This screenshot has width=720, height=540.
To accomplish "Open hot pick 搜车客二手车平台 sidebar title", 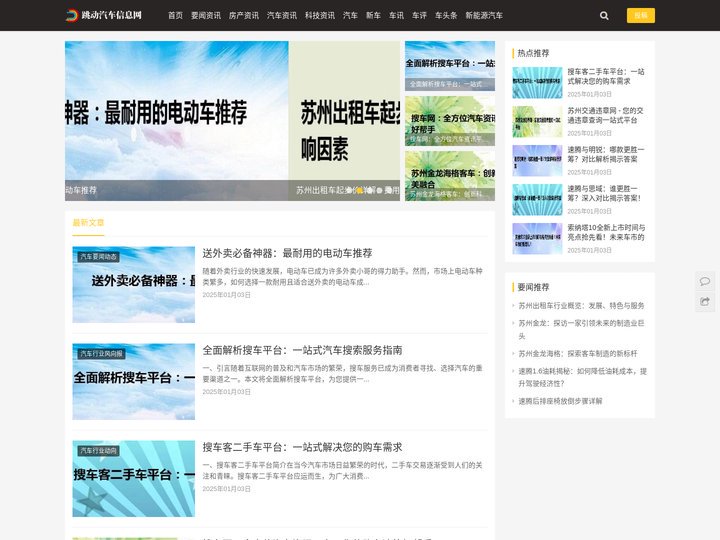I will point(606,76).
